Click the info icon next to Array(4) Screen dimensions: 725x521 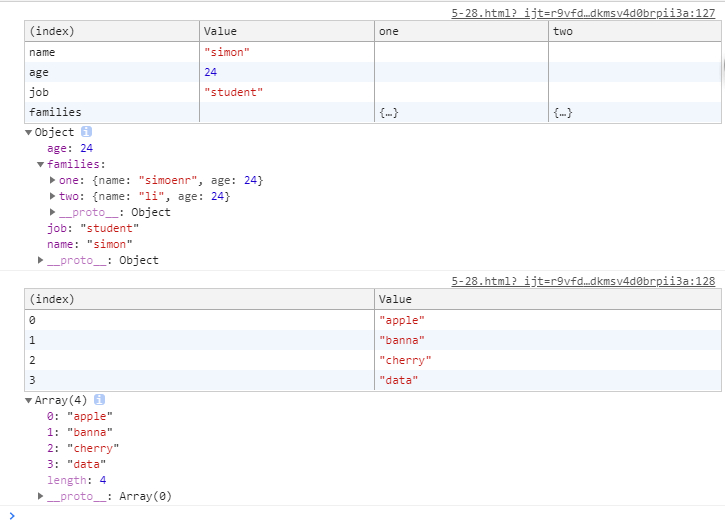pyautogui.click(x=99, y=399)
